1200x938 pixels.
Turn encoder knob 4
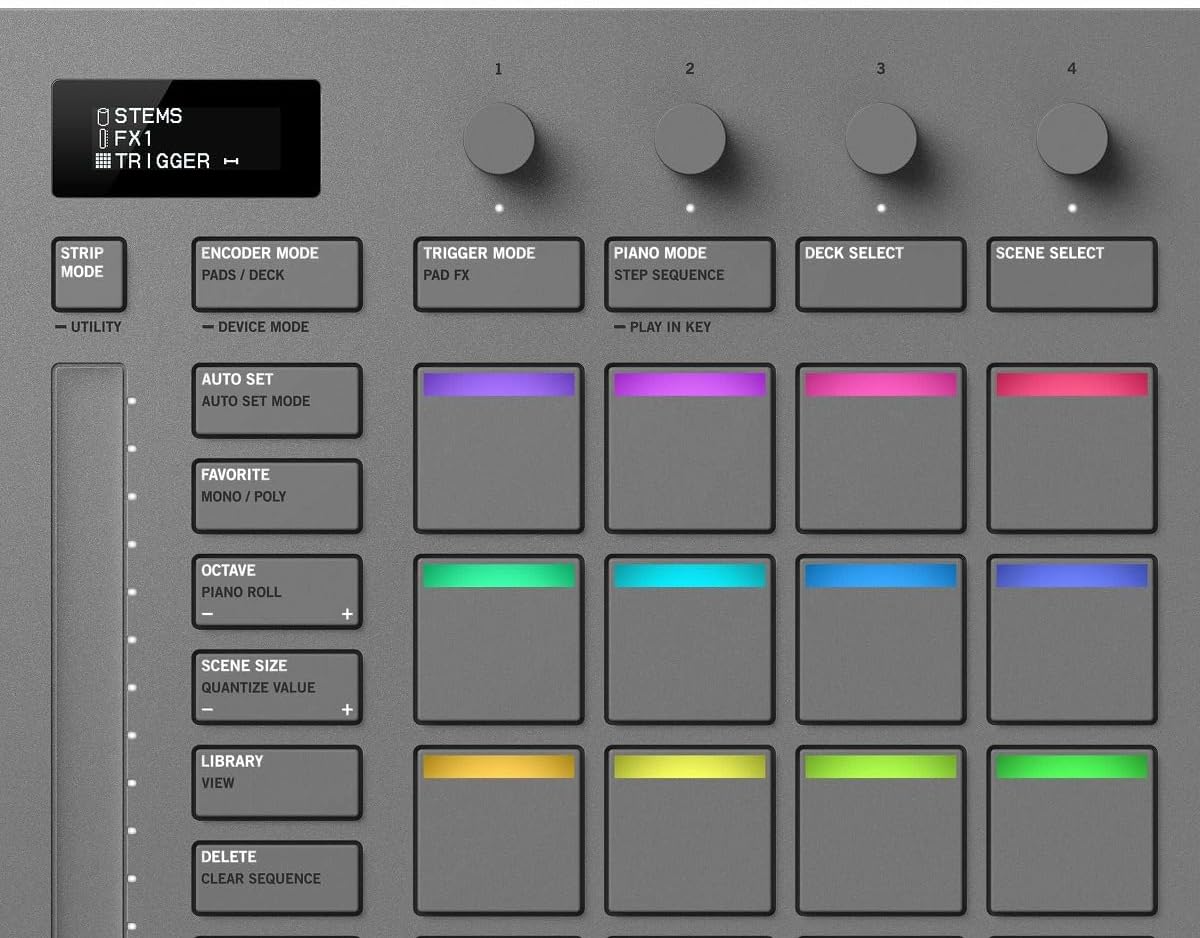1071,139
